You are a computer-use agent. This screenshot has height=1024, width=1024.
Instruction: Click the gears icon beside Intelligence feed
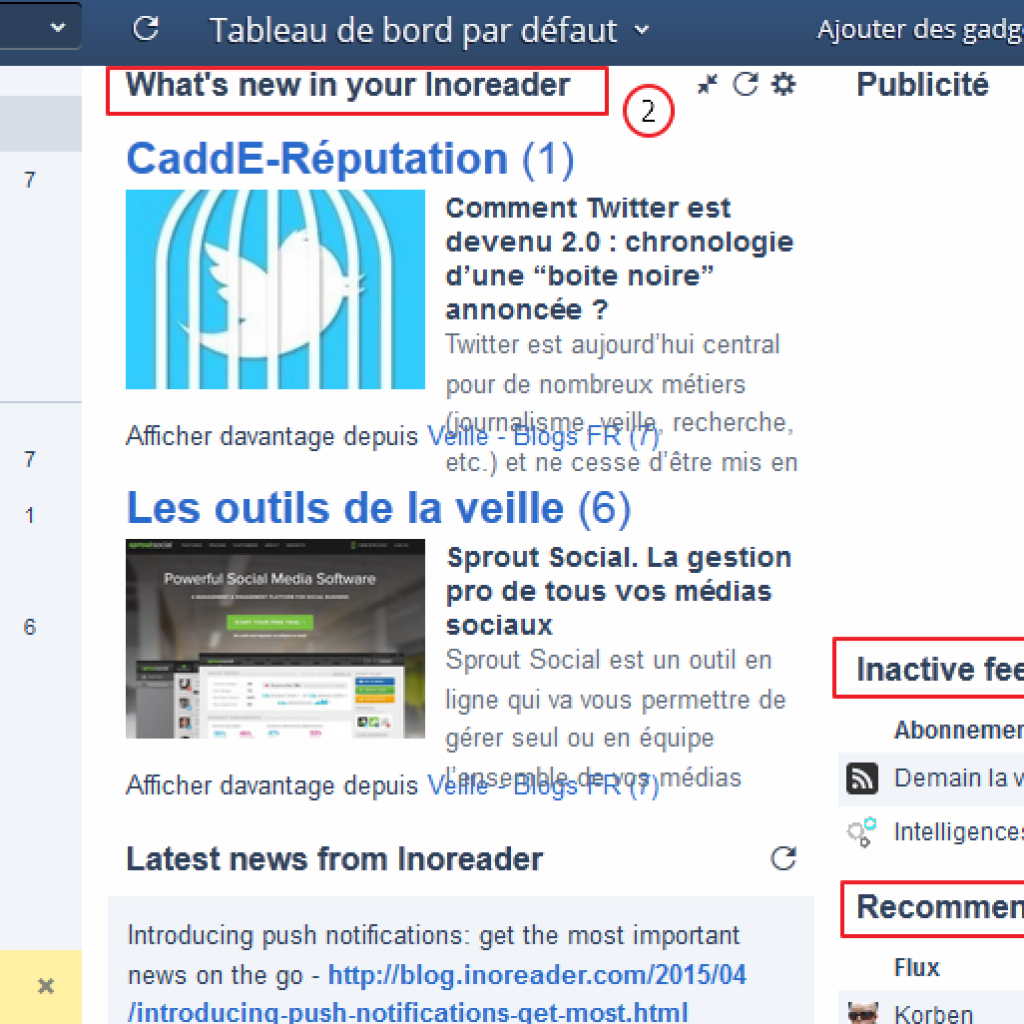pos(861,832)
